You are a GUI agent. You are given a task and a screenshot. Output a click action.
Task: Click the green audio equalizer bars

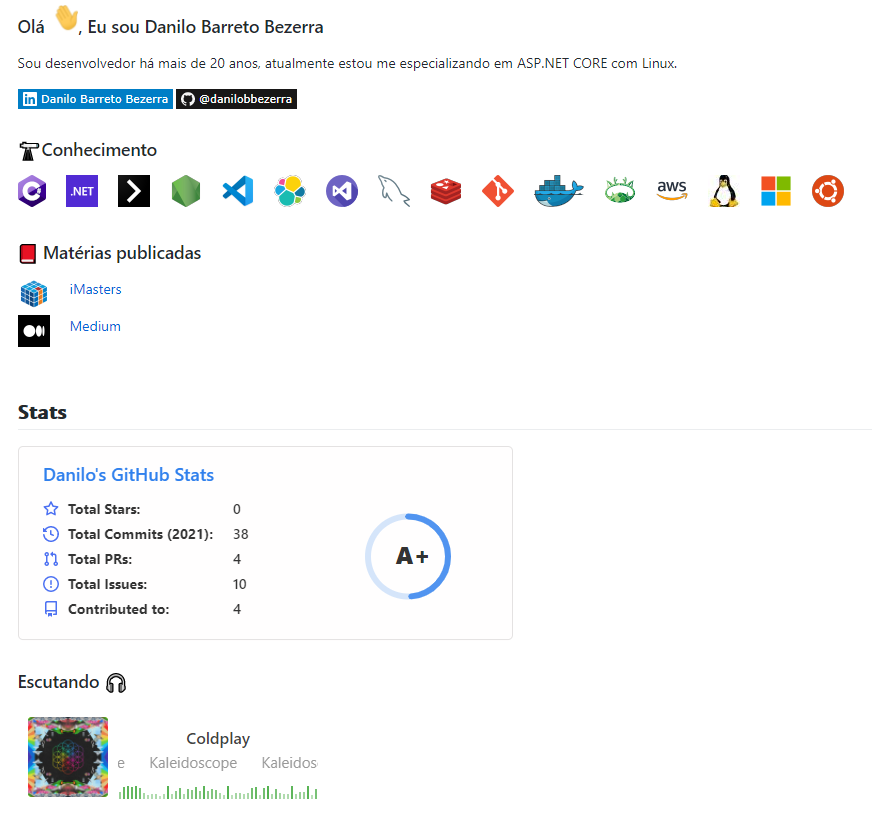click(218, 791)
